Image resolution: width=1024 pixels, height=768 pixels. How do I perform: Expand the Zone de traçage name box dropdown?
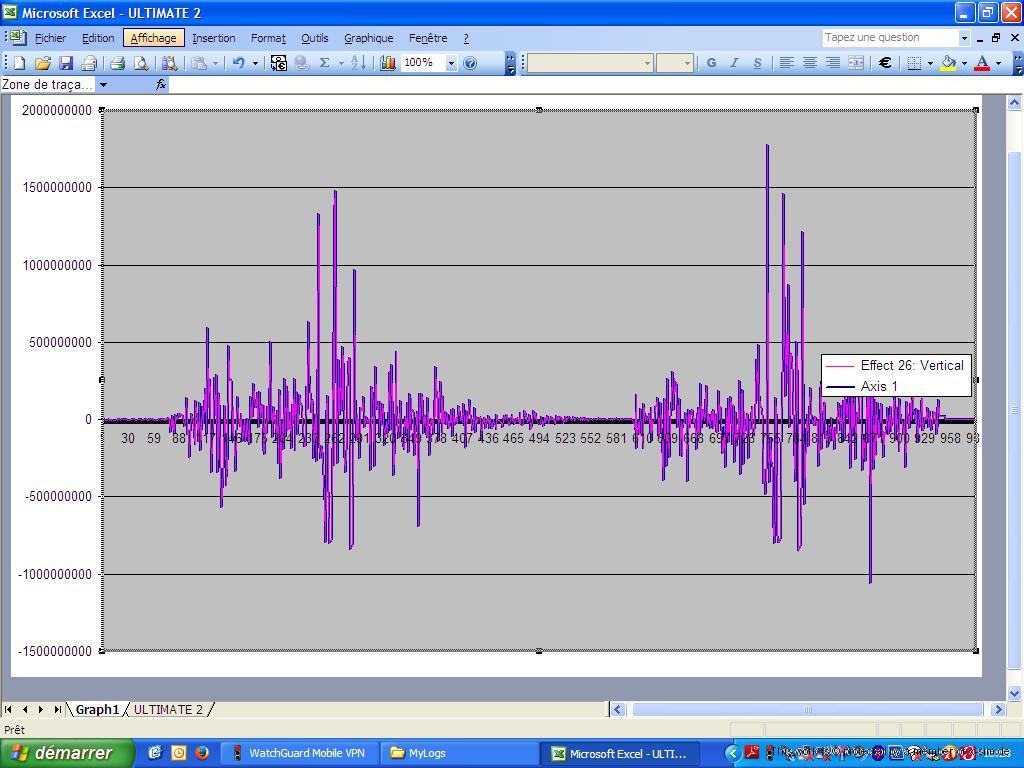pyautogui.click(x=103, y=85)
